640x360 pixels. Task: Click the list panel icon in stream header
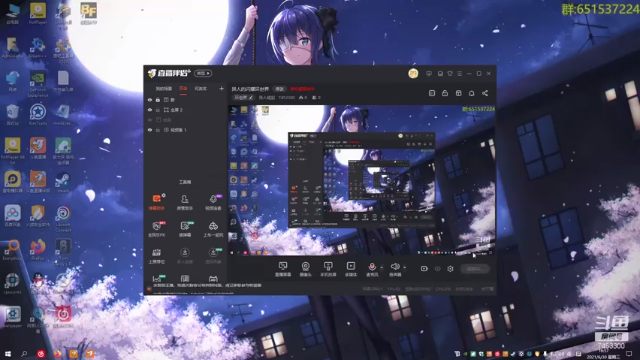click(432, 93)
